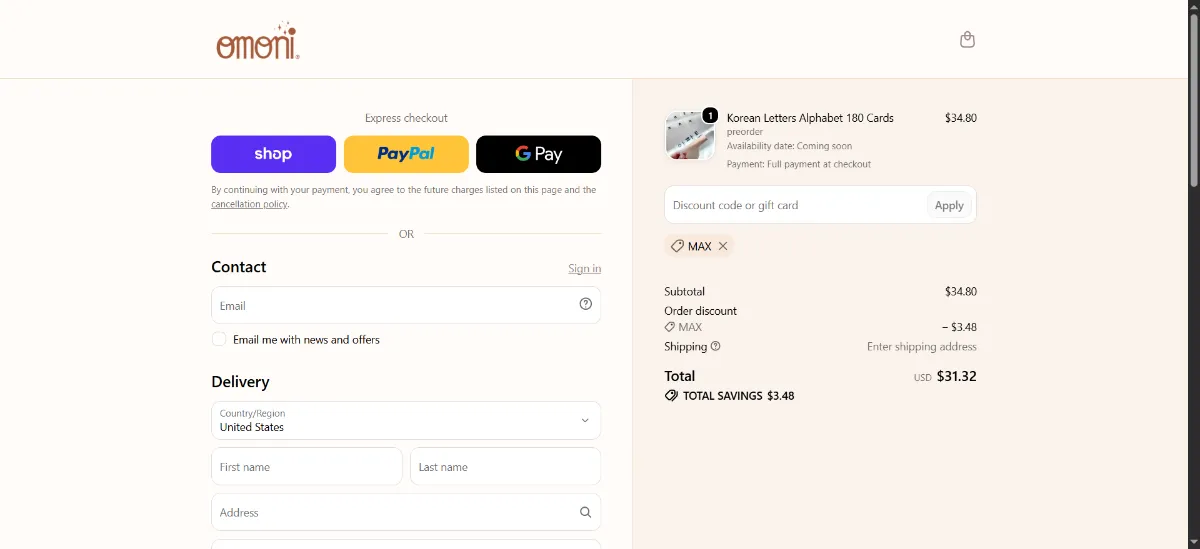Open the cancellation policy link
Viewport: 1200px width, 549px height.
click(x=249, y=204)
